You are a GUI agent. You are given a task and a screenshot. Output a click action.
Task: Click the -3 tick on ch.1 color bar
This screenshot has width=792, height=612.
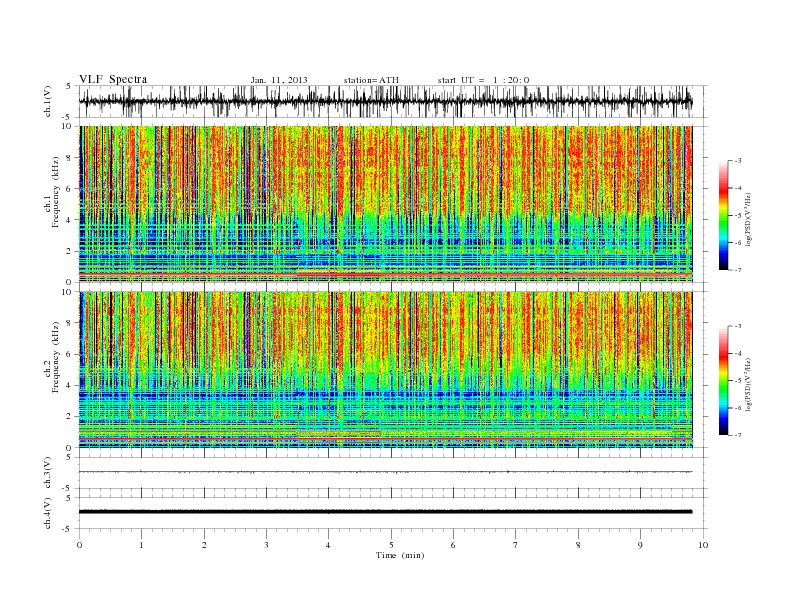pos(737,161)
